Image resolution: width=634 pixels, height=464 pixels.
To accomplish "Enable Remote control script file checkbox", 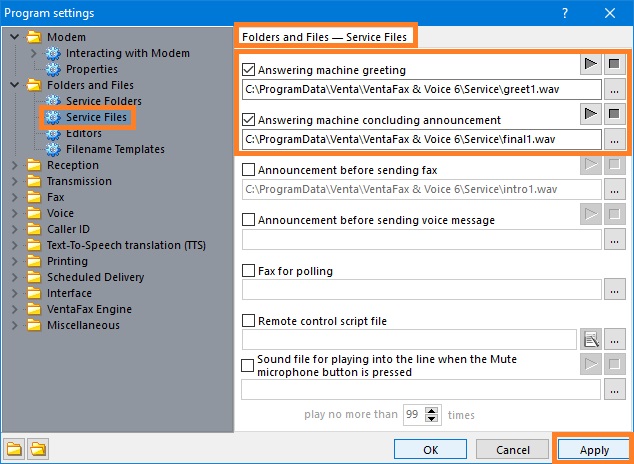I will [248, 321].
